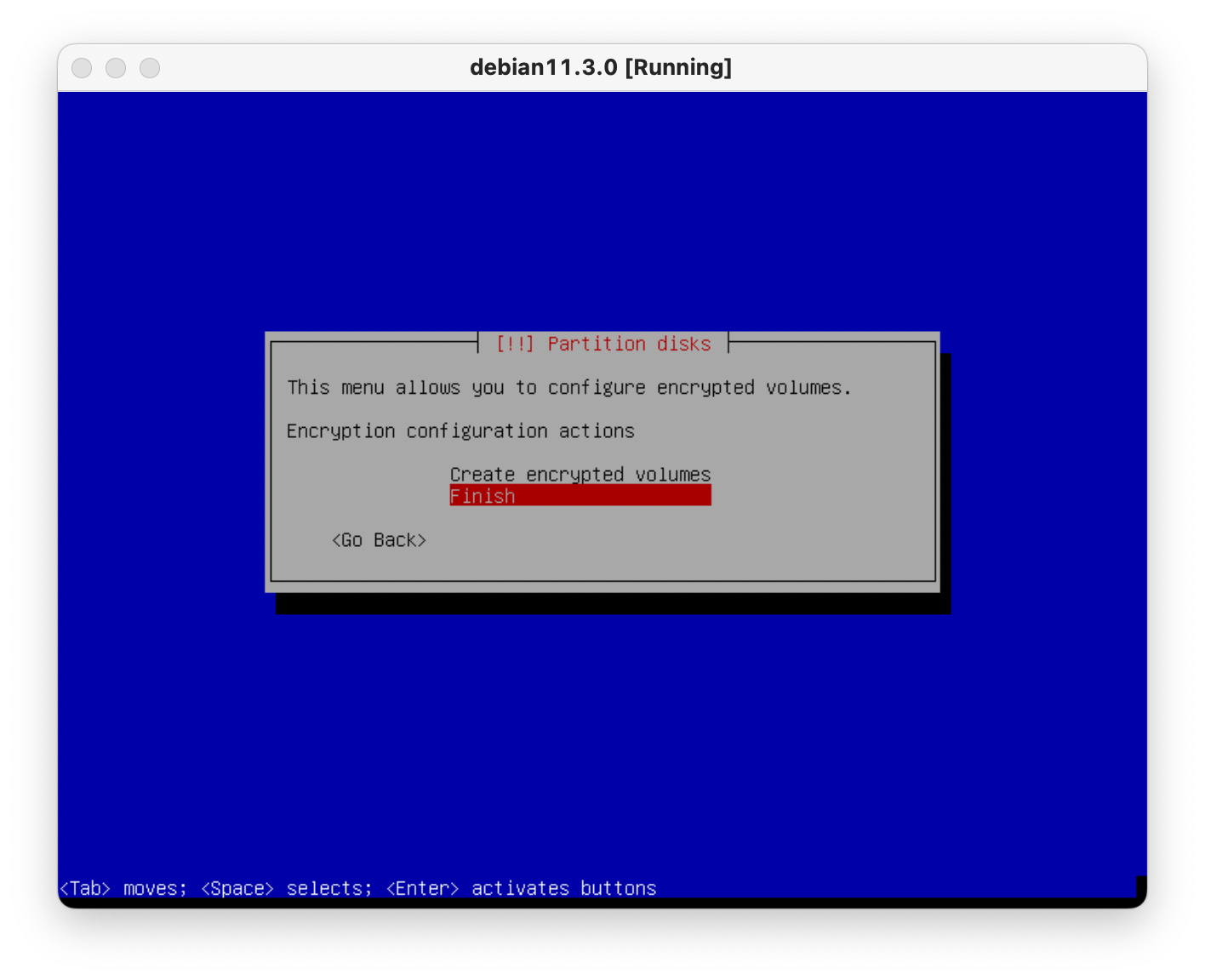The width and height of the screenshot is (1205, 980).
Task: Click the [!!] priority marker in dialog title
Action: click(515, 344)
